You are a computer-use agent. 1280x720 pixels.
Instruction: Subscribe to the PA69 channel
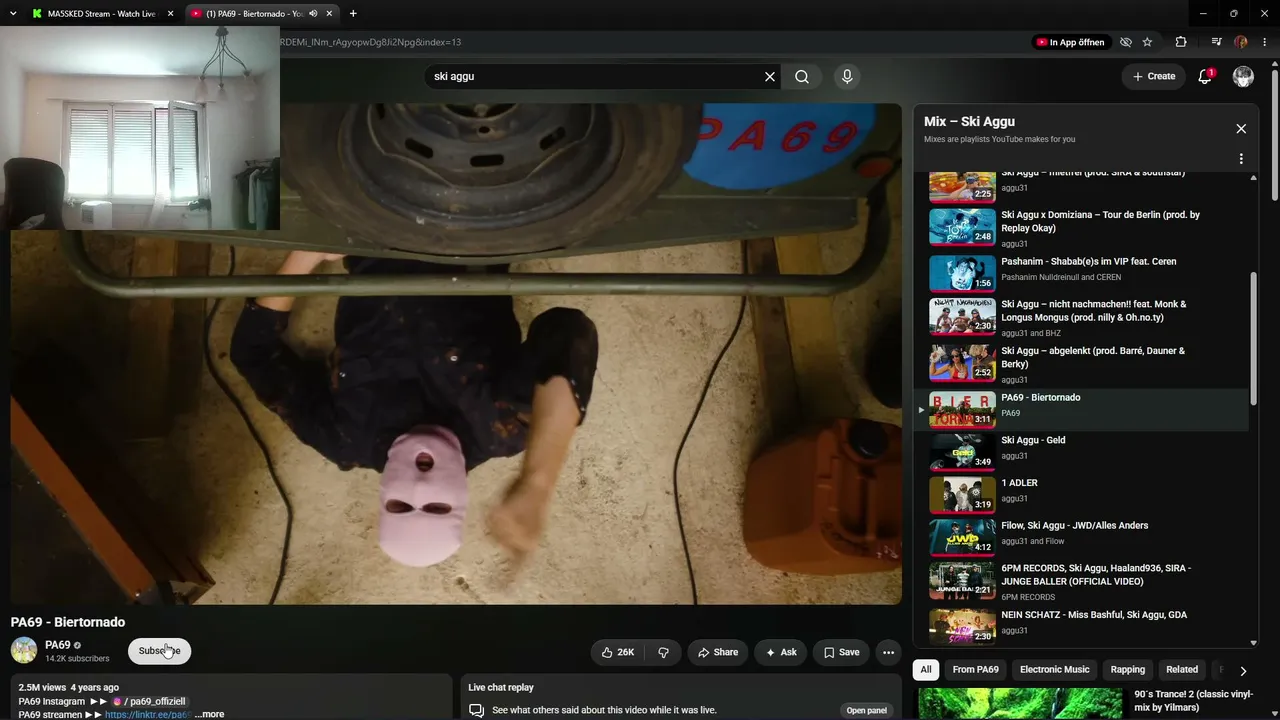(159, 651)
